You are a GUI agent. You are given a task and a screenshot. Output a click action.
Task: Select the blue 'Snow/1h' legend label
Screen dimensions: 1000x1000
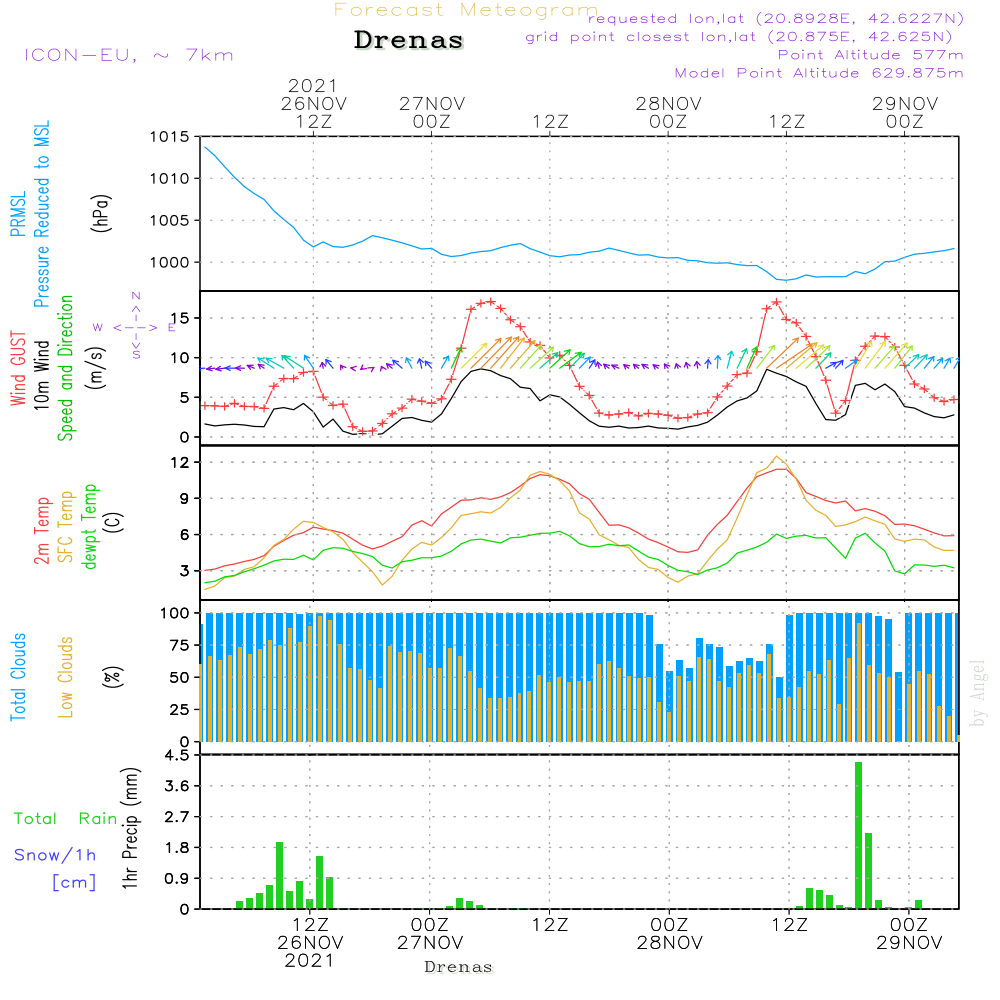55,855
